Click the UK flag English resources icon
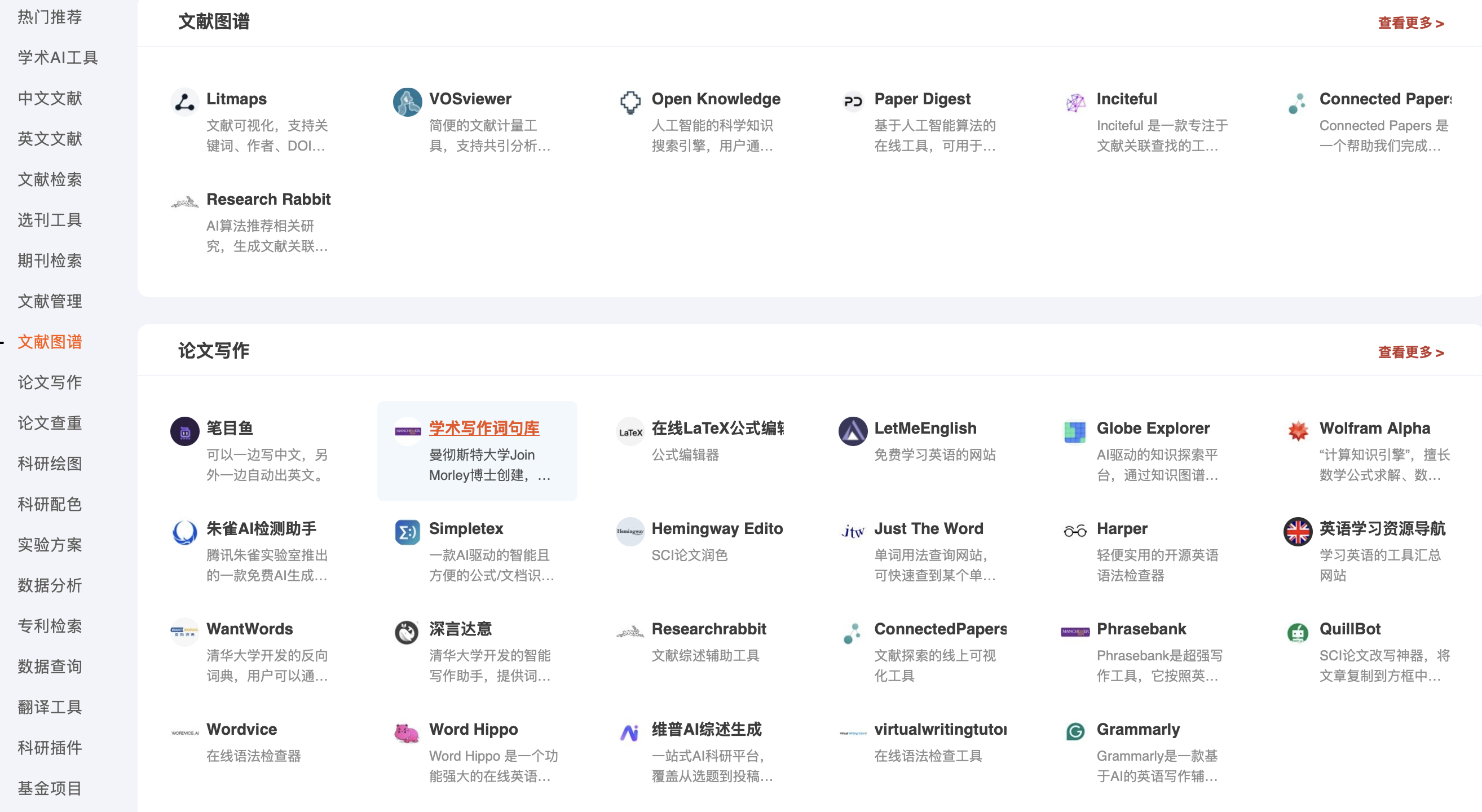The width and height of the screenshot is (1482, 812). [x=1298, y=531]
